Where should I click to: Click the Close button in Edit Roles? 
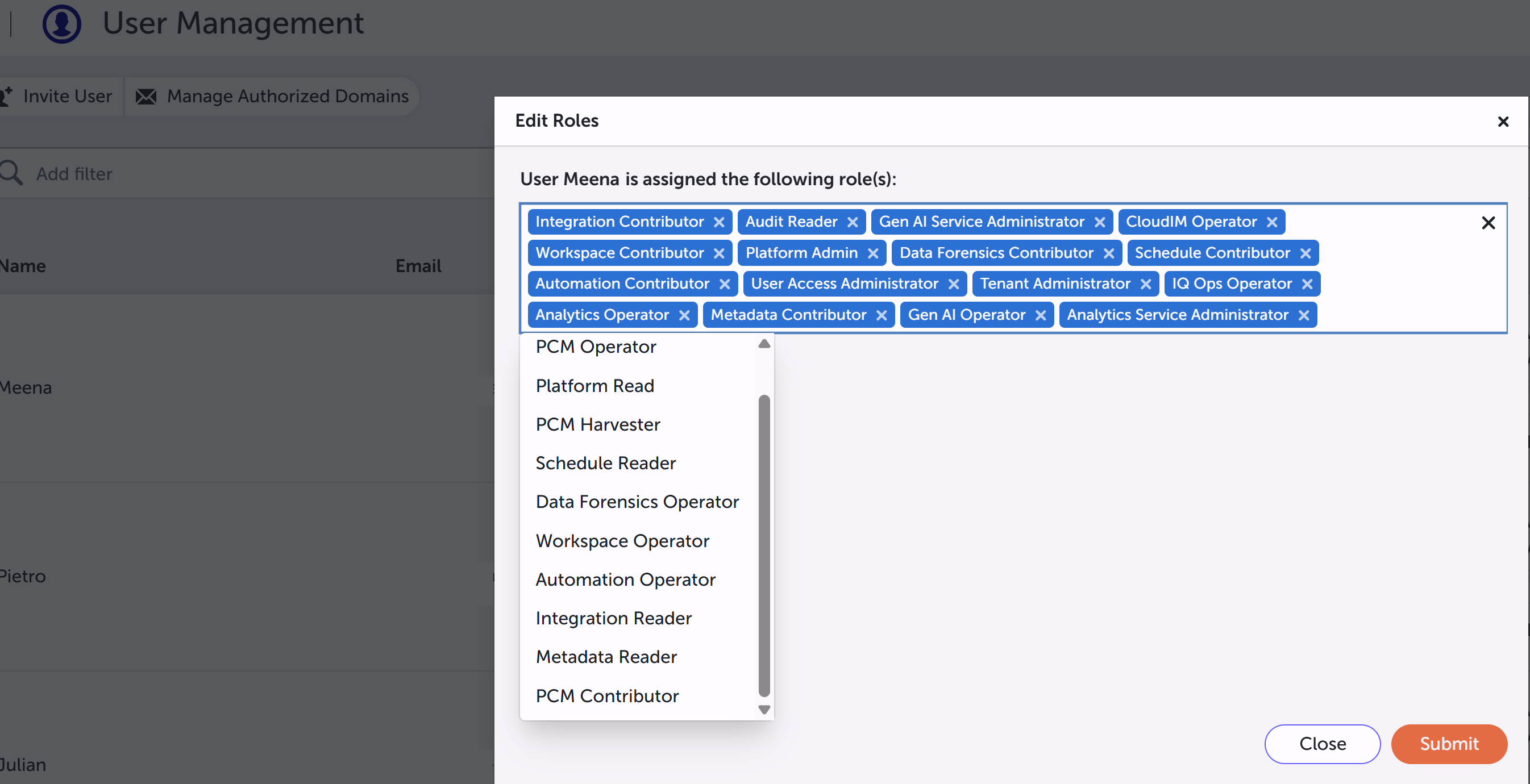tap(1322, 744)
